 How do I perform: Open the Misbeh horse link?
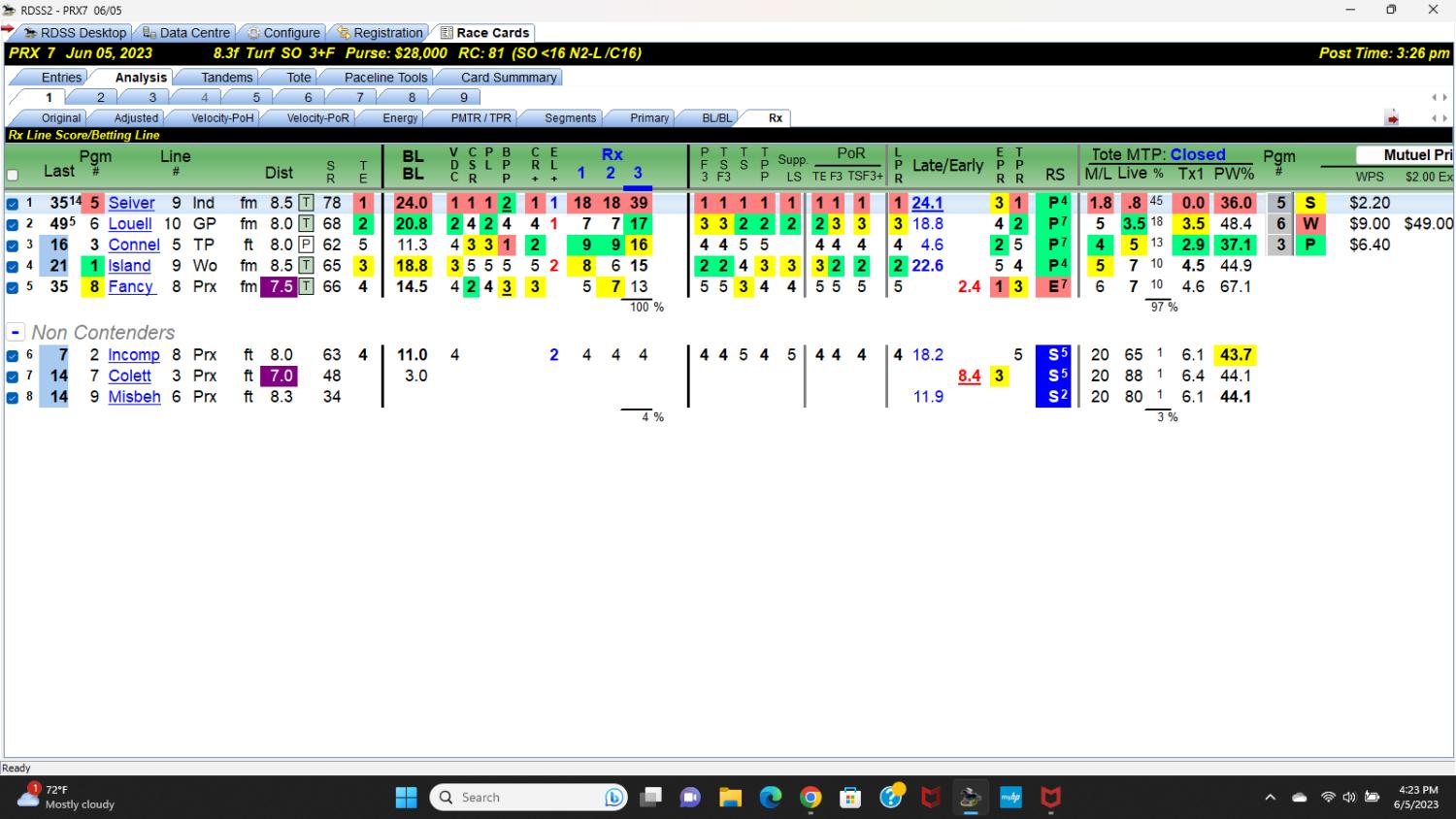[134, 397]
